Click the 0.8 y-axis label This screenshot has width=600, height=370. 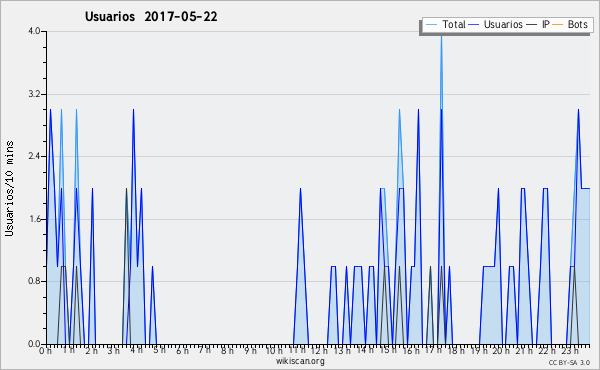point(34,282)
